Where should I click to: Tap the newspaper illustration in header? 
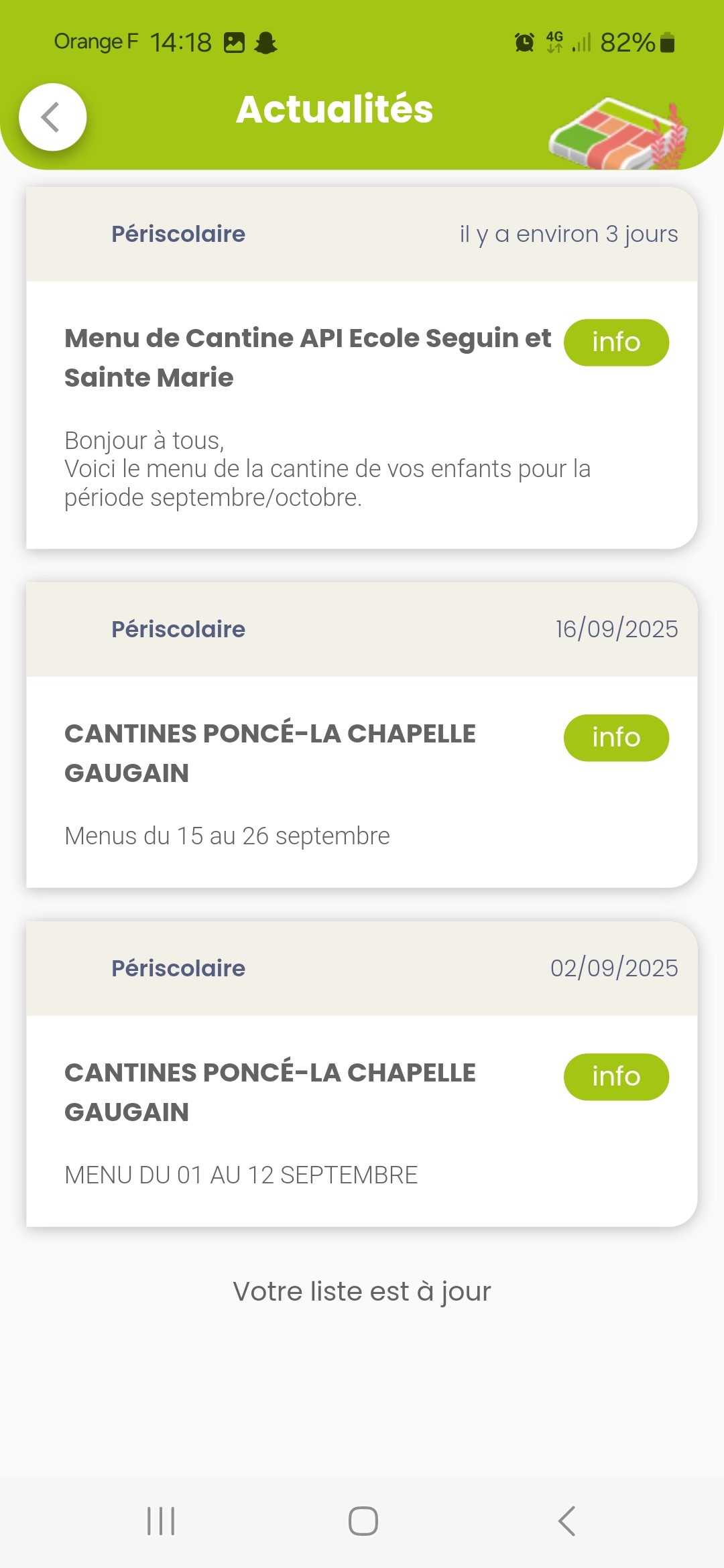[617, 134]
